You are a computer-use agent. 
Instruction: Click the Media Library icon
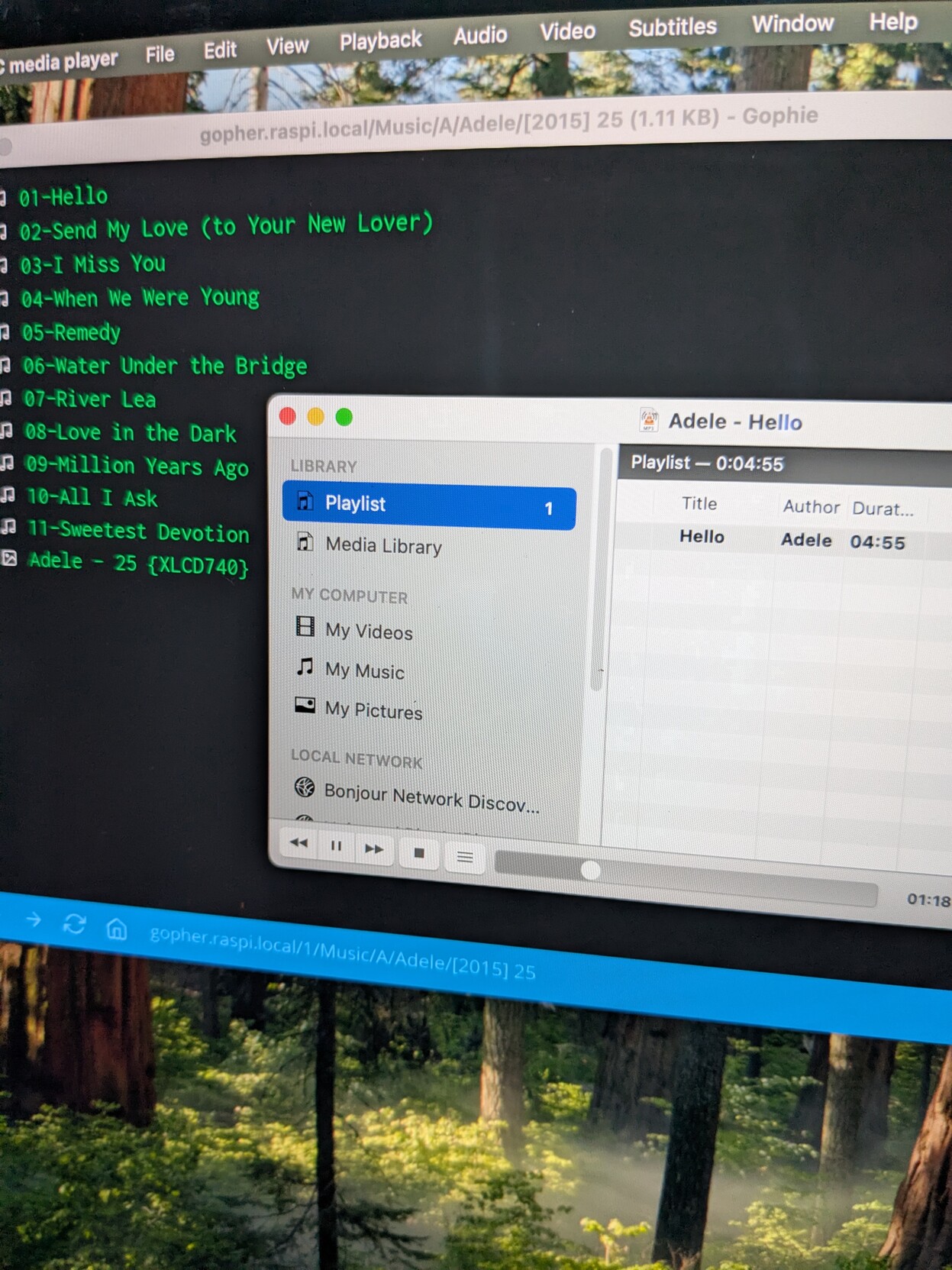click(x=305, y=541)
